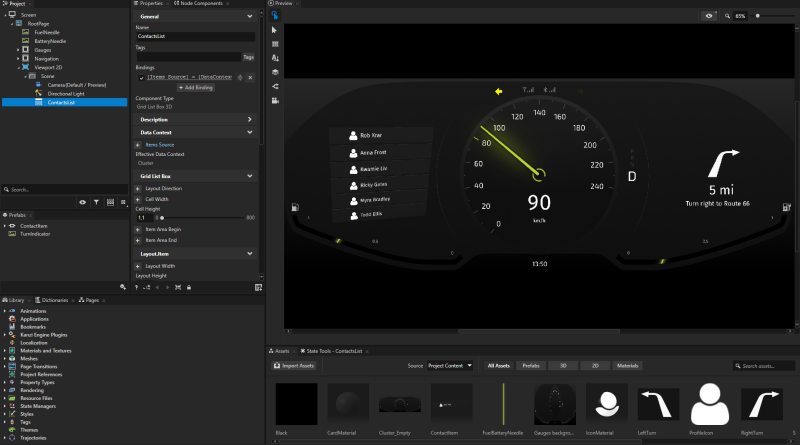The width and height of the screenshot is (800, 445).
Task: Click the text tool in Preview toolbar
Action: click(275, 58)
